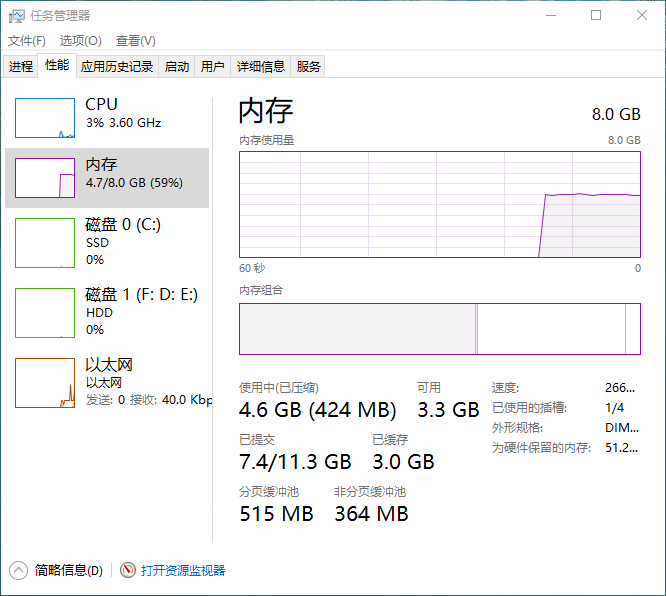Open the 查看(V) menu
The image size is (666, 596).
coord(135,41)
